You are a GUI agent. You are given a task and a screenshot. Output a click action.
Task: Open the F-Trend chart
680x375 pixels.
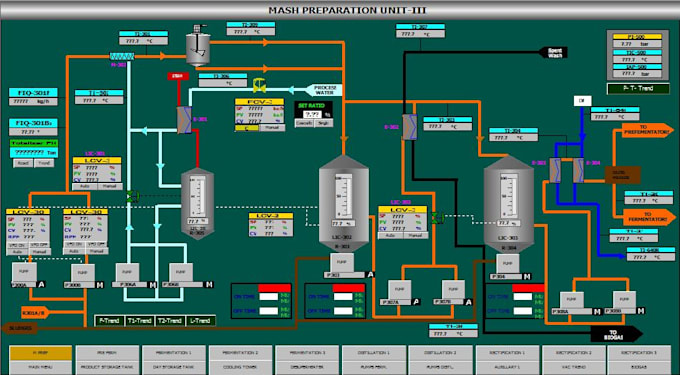point(110,321)
